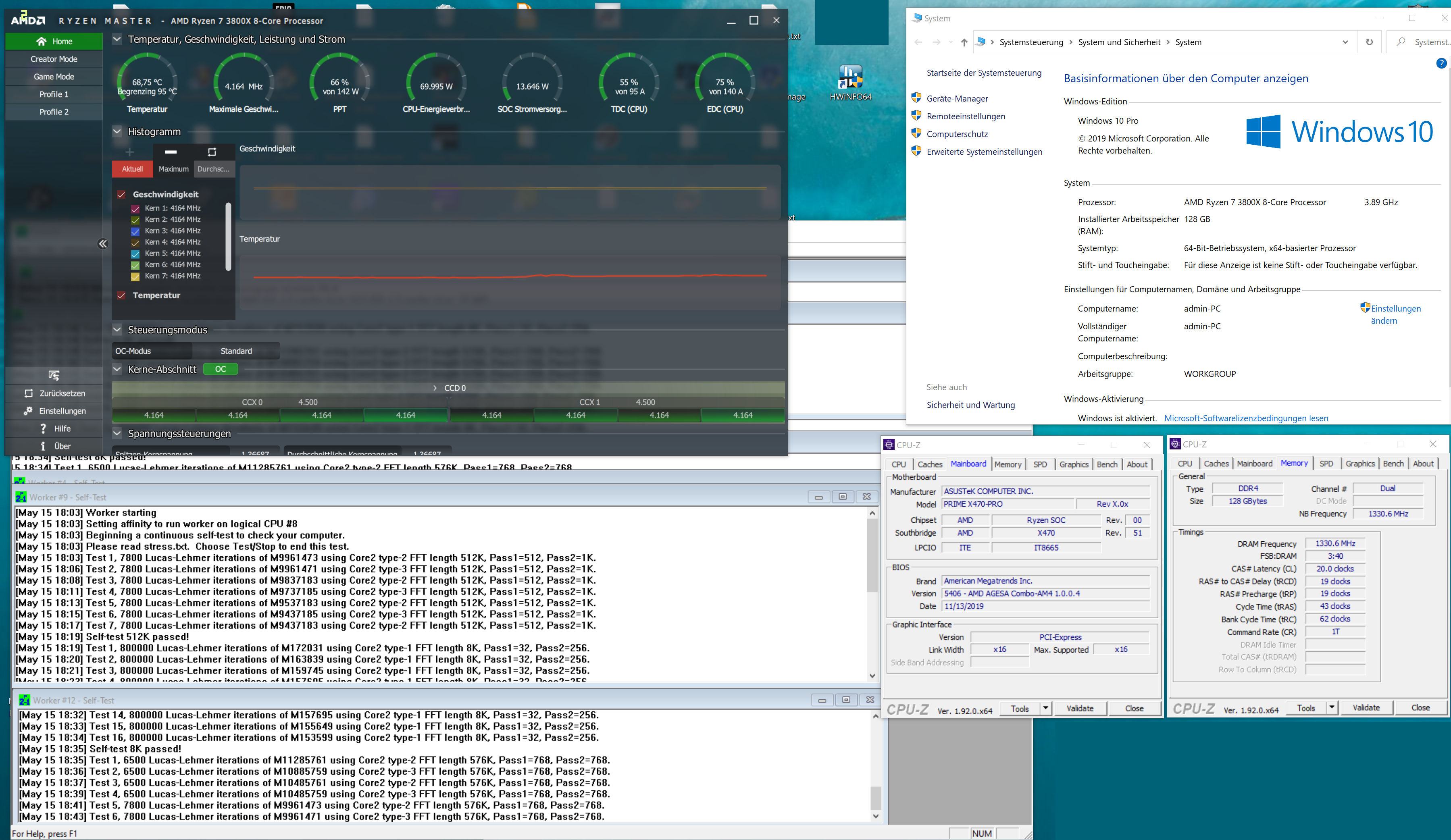Click the shield icon next to Remoteeinstellungen
Screen dimensions: 1451x840
coord(917,116)
